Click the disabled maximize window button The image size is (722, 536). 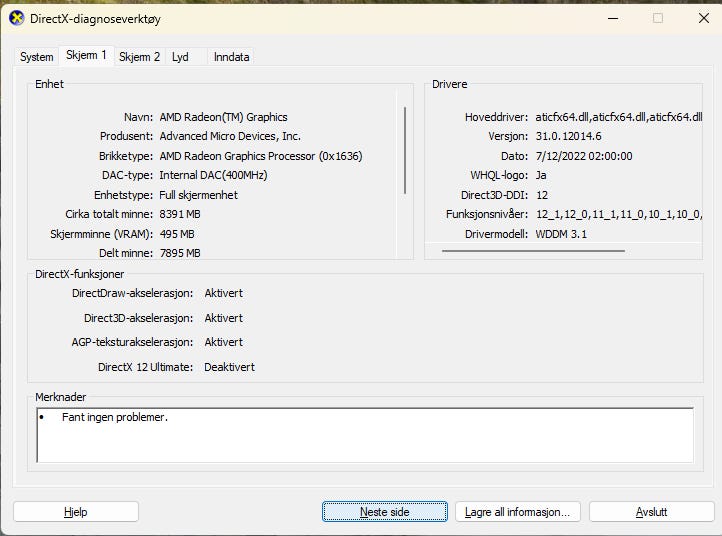(658, 19)
